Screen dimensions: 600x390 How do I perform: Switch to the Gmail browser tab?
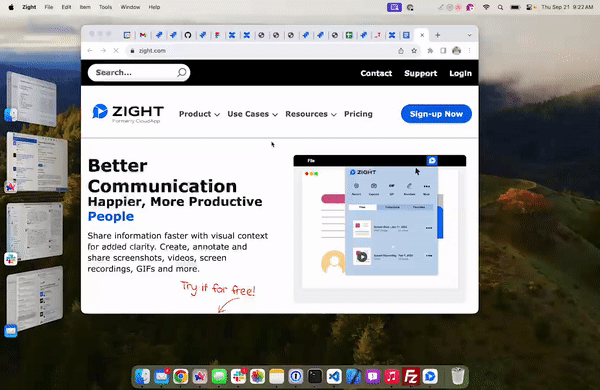[x=143, y=35]
